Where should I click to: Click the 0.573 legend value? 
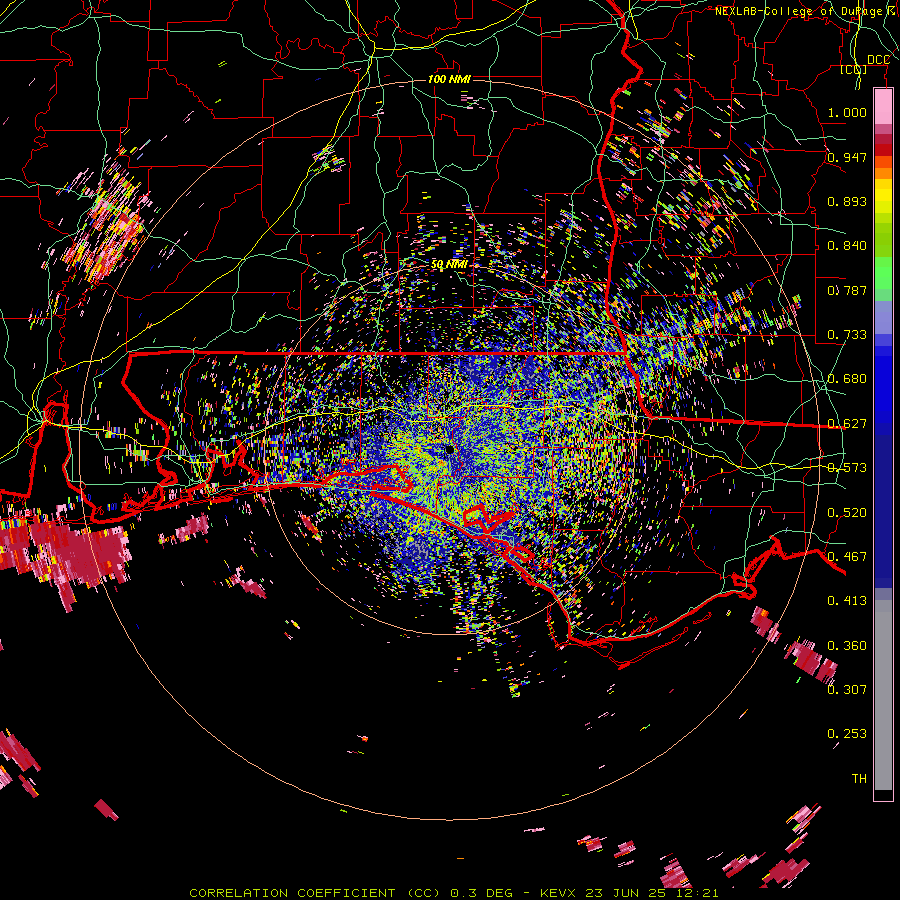click(847, 468)
